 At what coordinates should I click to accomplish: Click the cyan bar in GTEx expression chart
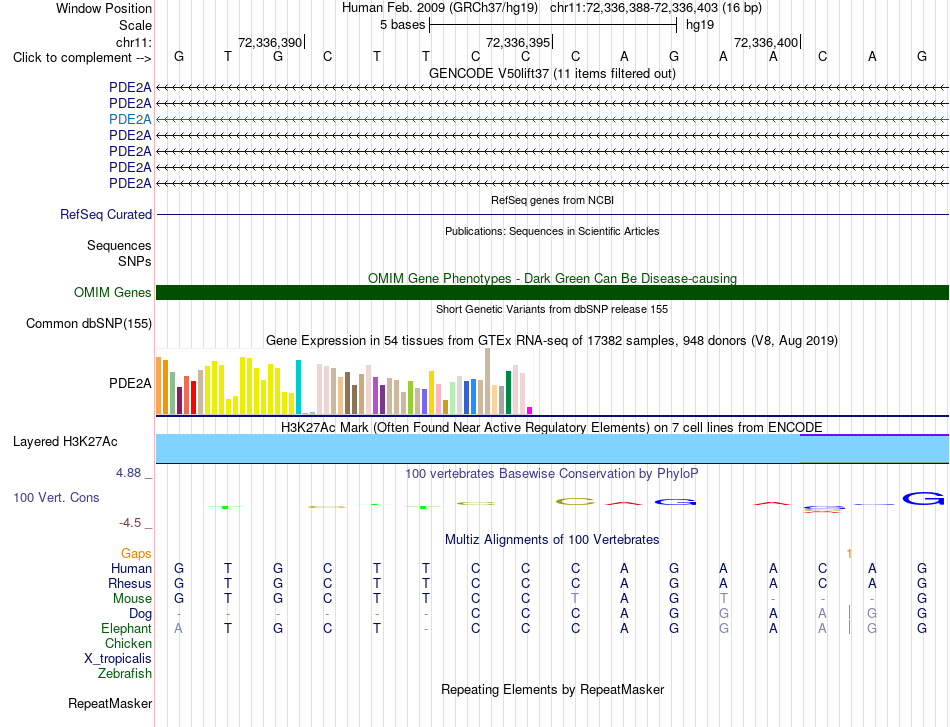pyautogui.click(x=298, y=387)
